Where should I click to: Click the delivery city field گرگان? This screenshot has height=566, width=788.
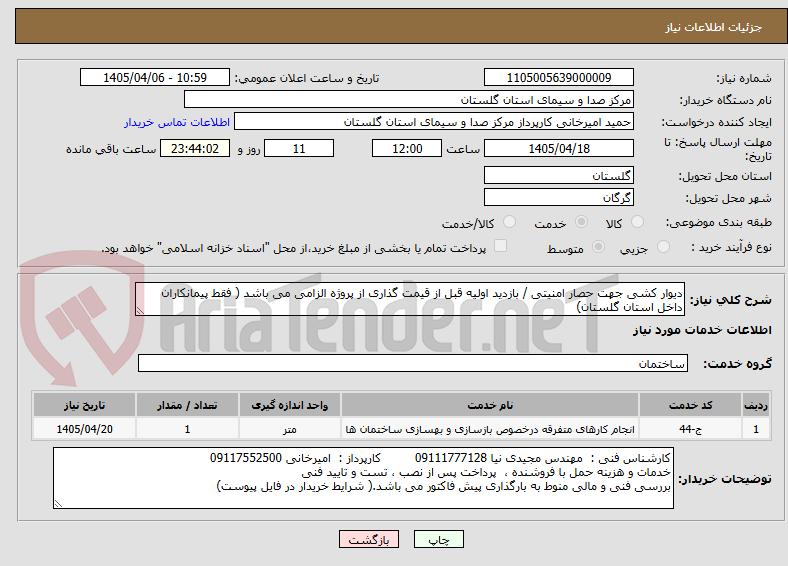(559, 197)
